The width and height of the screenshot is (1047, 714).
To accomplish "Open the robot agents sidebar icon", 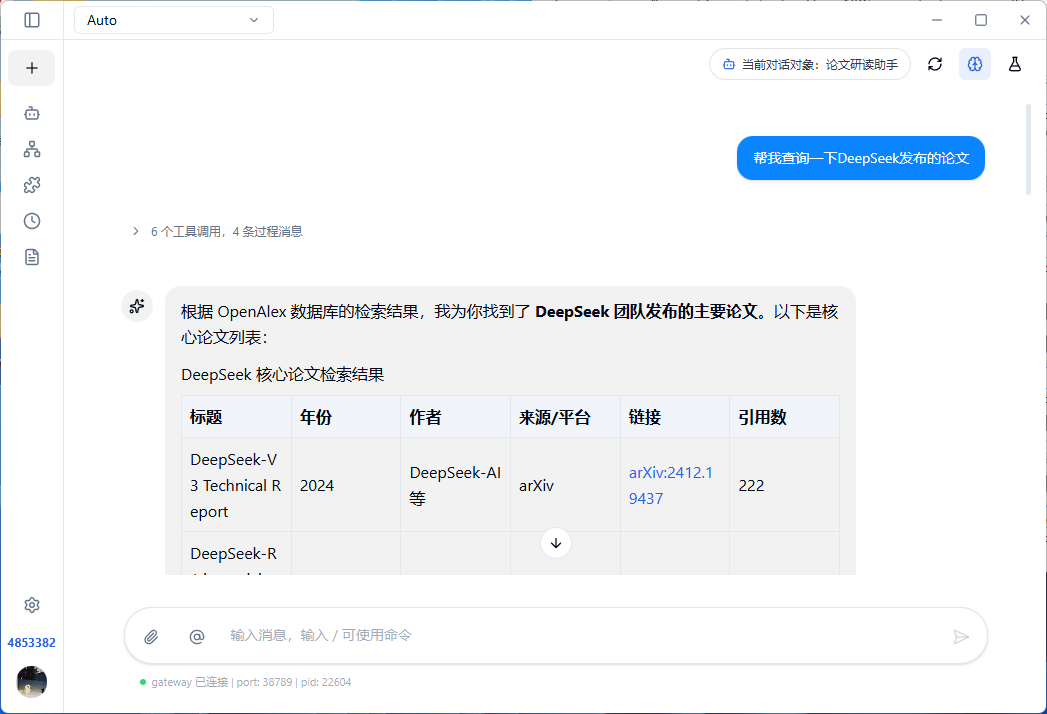I will tap(32, 113).
